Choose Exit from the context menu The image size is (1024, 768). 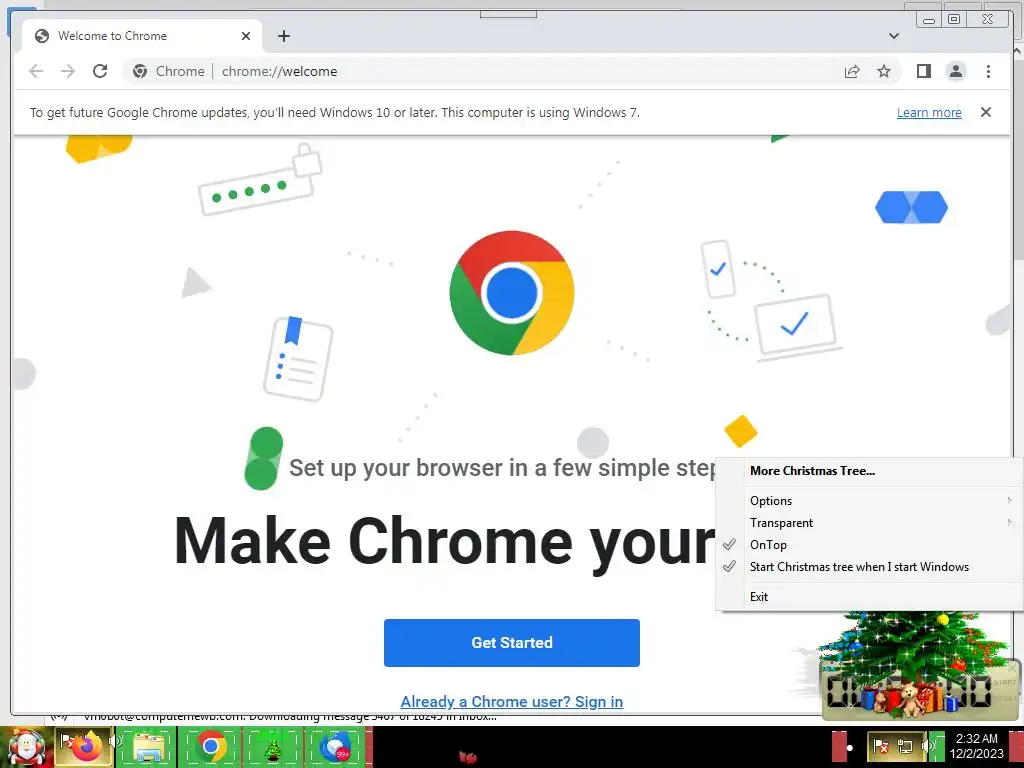pyautogui.click(x=869, y=597)
